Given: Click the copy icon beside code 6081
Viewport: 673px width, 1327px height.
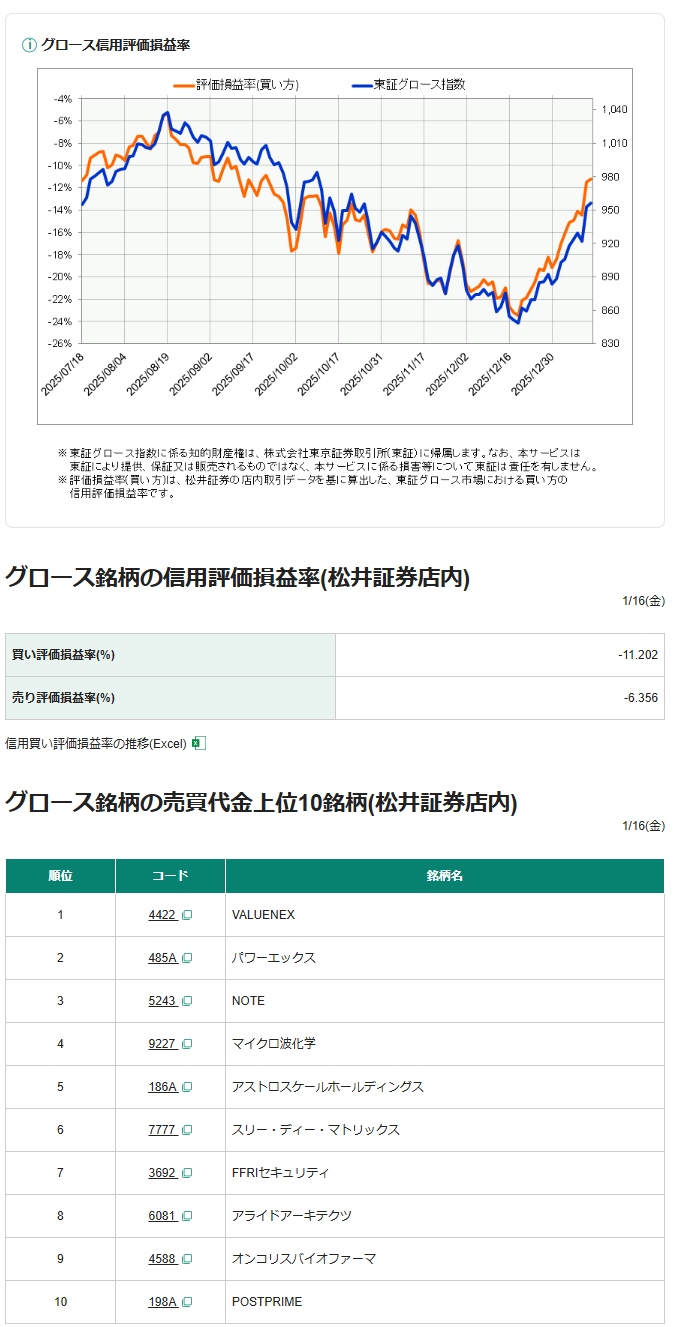Looking at the screenshot, I should tap(187, 1216).
